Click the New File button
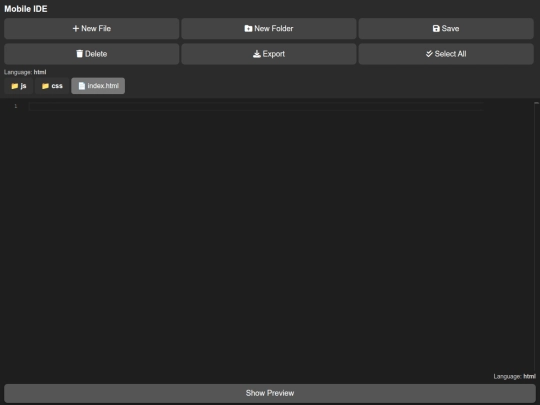This screenshot has height=405, width=540. [x=92, y=29]
